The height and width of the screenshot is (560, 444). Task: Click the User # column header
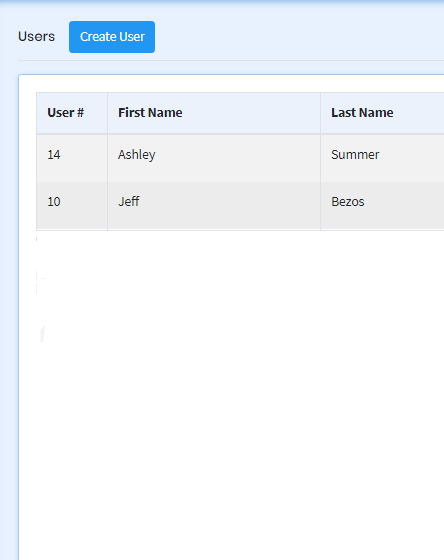tap(72, 113)
